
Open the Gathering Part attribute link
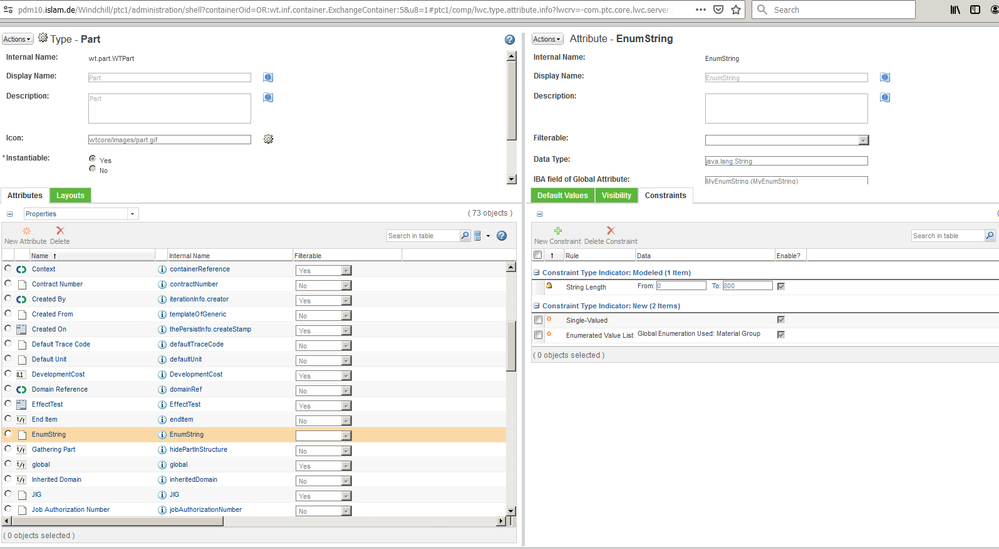point(53,450)
